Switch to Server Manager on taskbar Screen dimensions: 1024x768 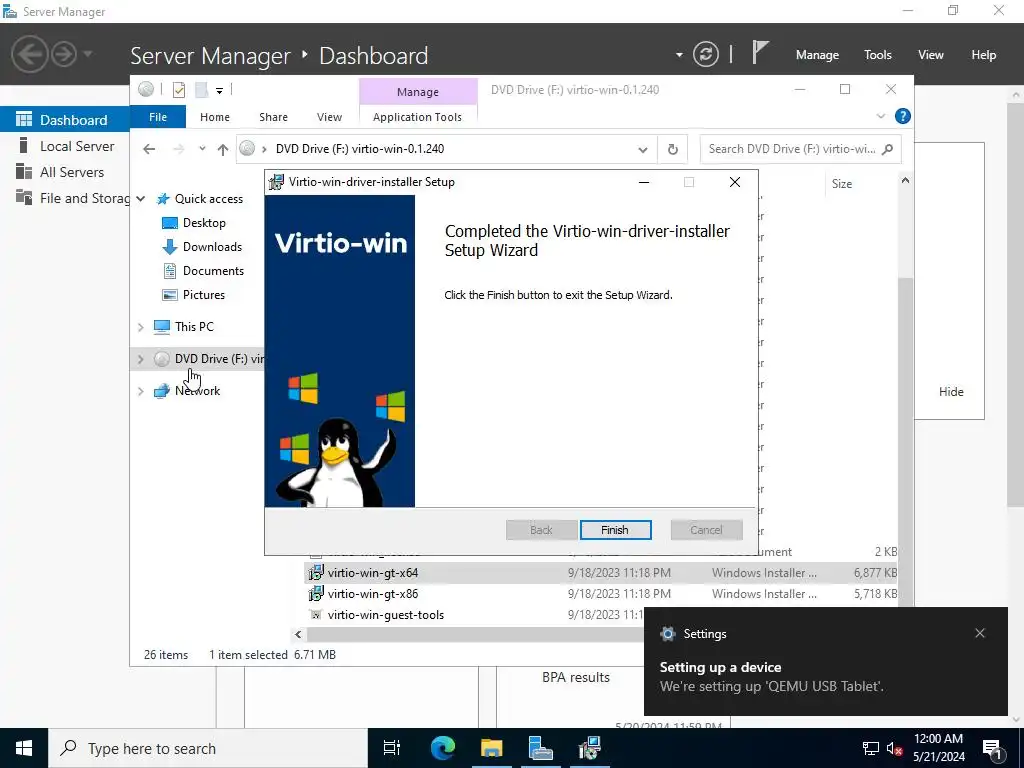(x=540, y=748)
